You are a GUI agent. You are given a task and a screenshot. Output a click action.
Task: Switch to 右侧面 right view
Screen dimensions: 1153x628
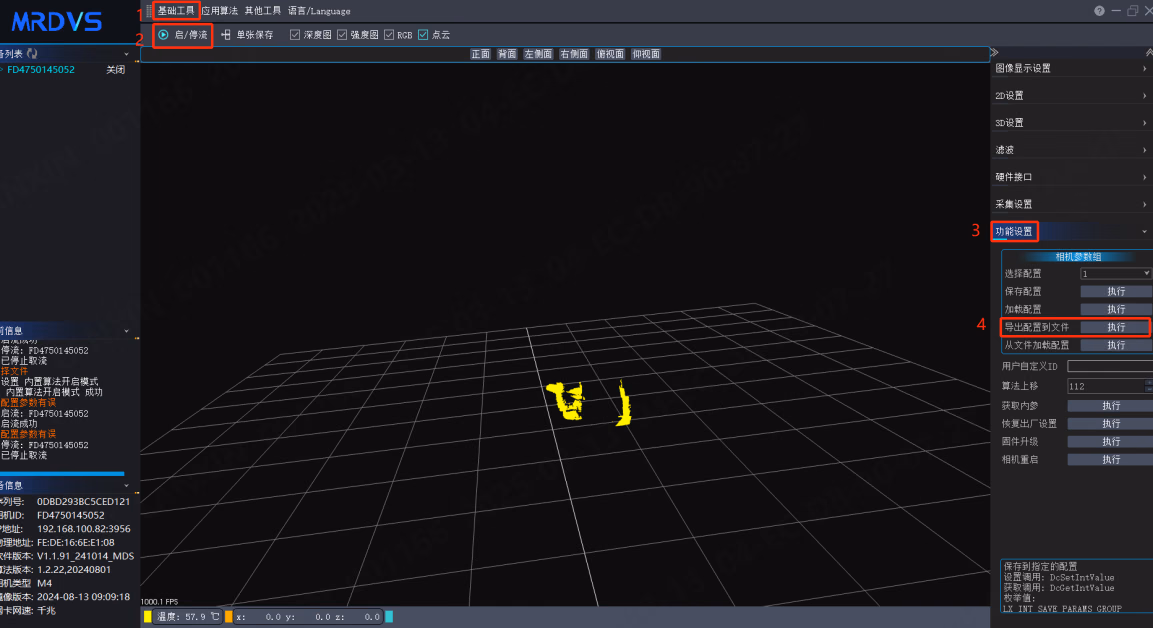click(x=574, y=54)
